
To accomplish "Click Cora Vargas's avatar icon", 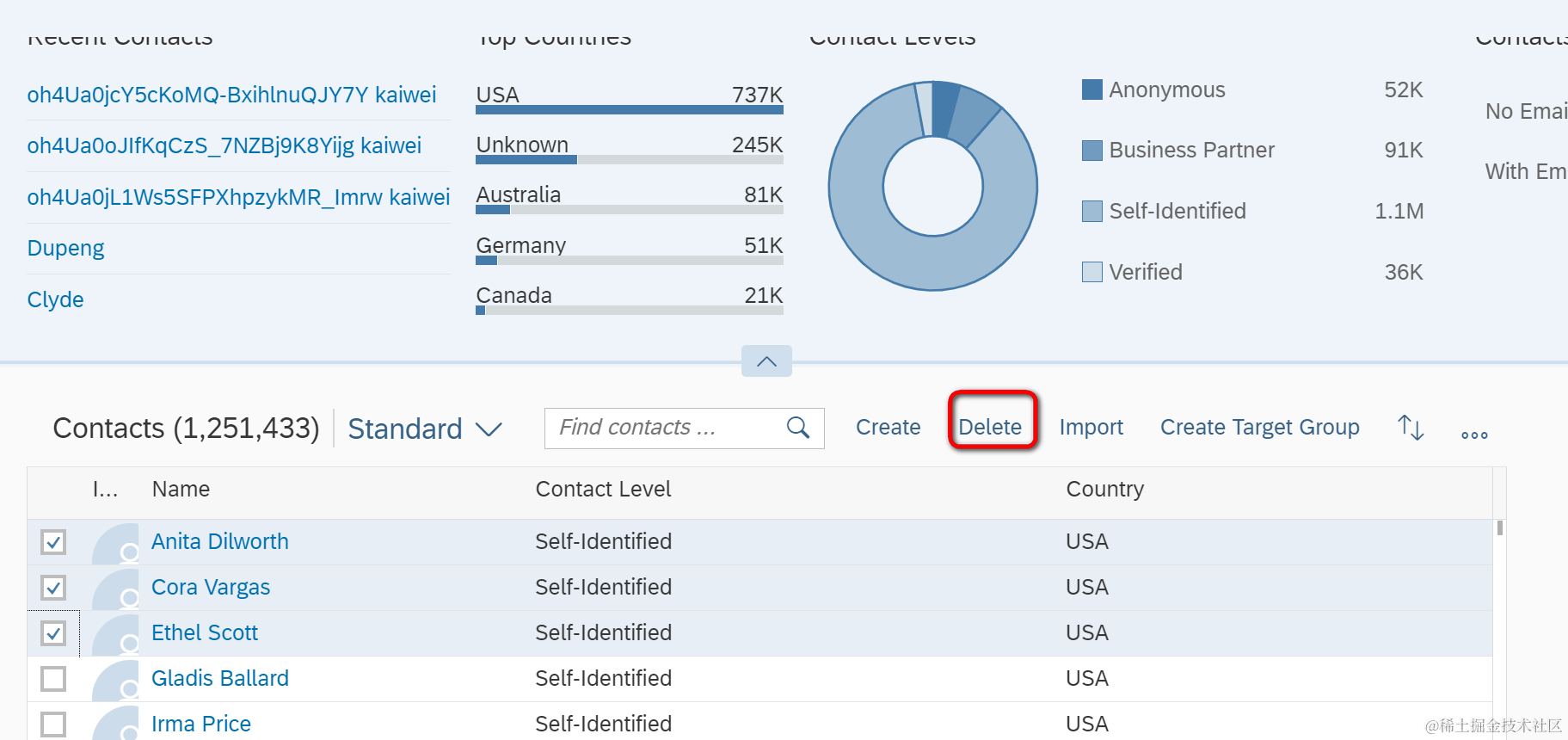I will (115, 589).
